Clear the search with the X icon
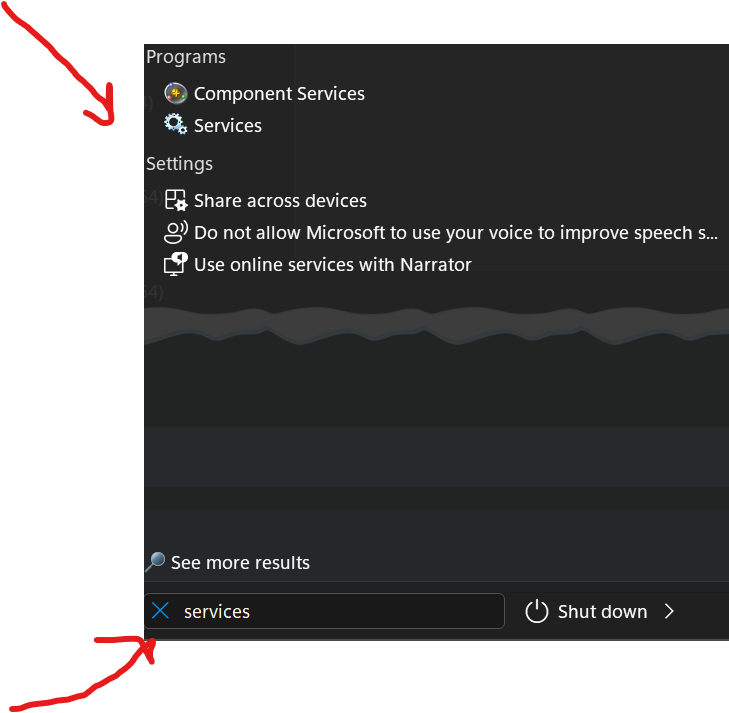This screenshot has height=713, width=729. [160, 611]
